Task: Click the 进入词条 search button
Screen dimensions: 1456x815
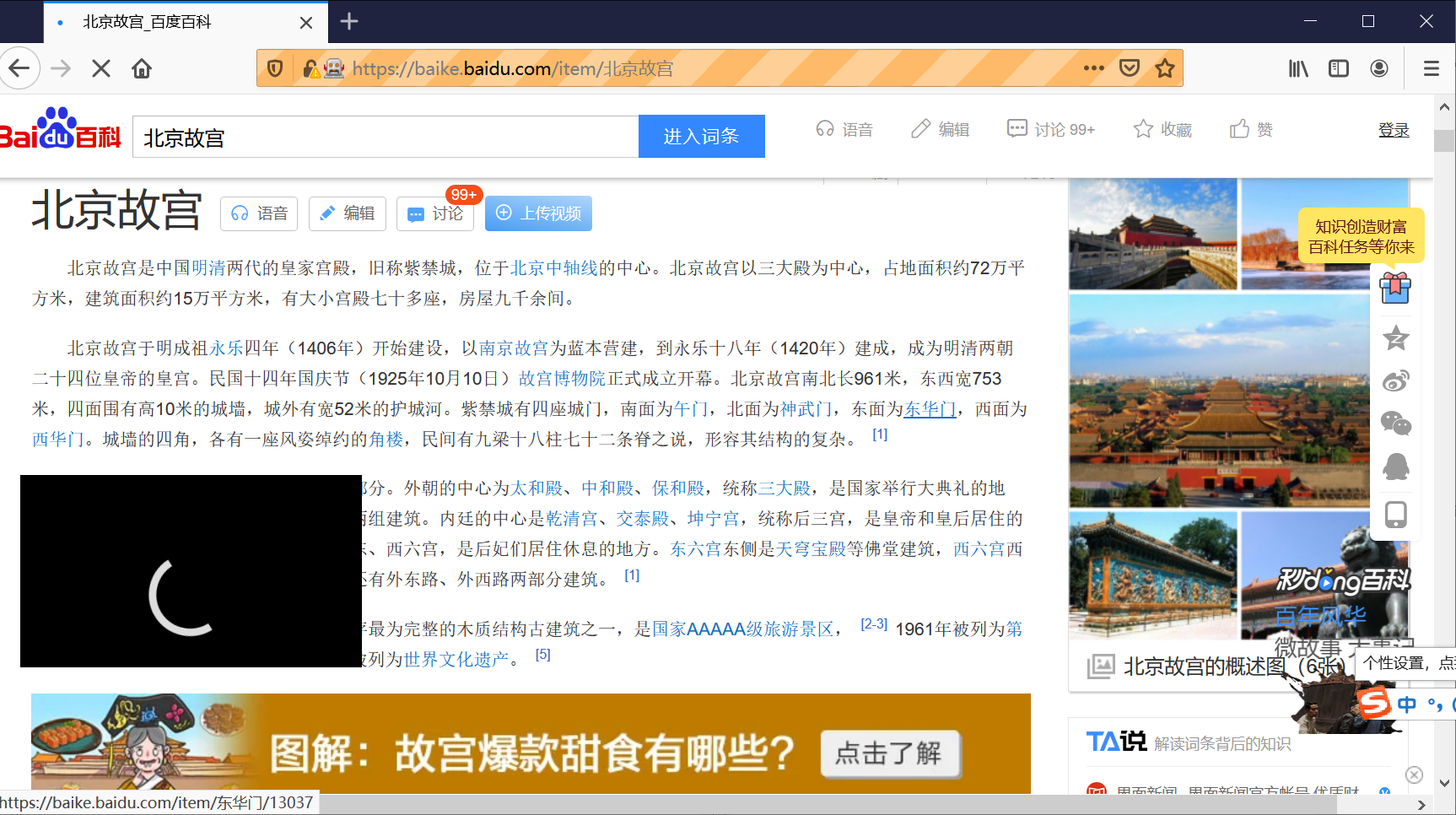Action: (x=701, y=136)
